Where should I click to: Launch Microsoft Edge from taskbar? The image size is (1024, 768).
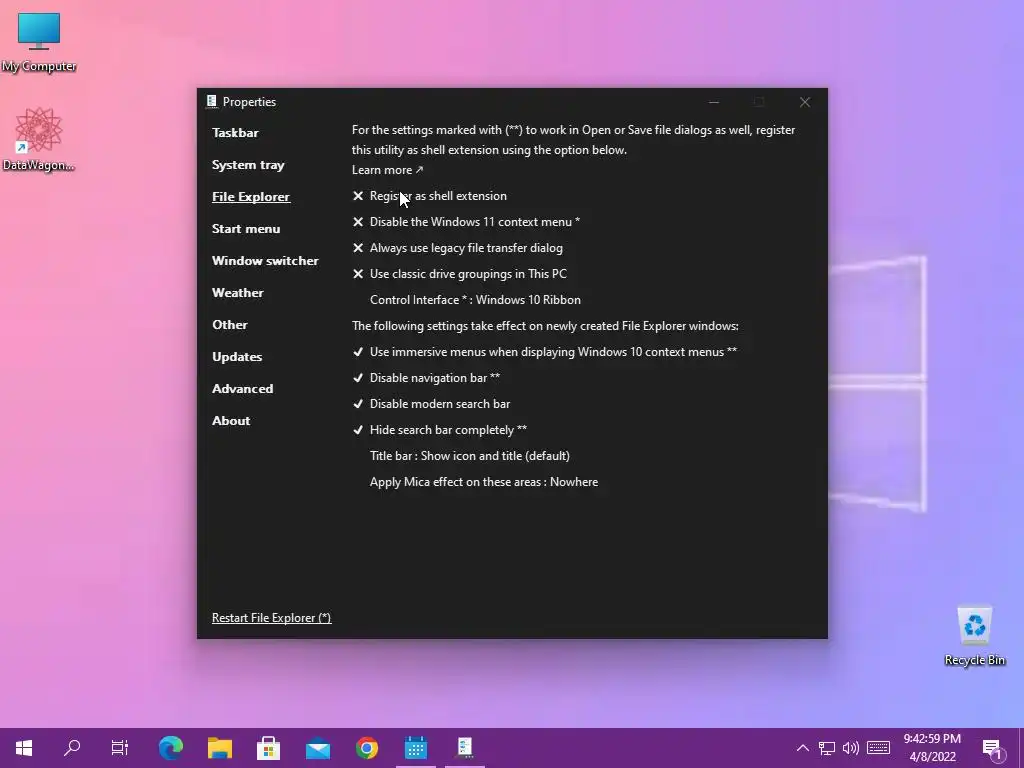coord(171,748)
